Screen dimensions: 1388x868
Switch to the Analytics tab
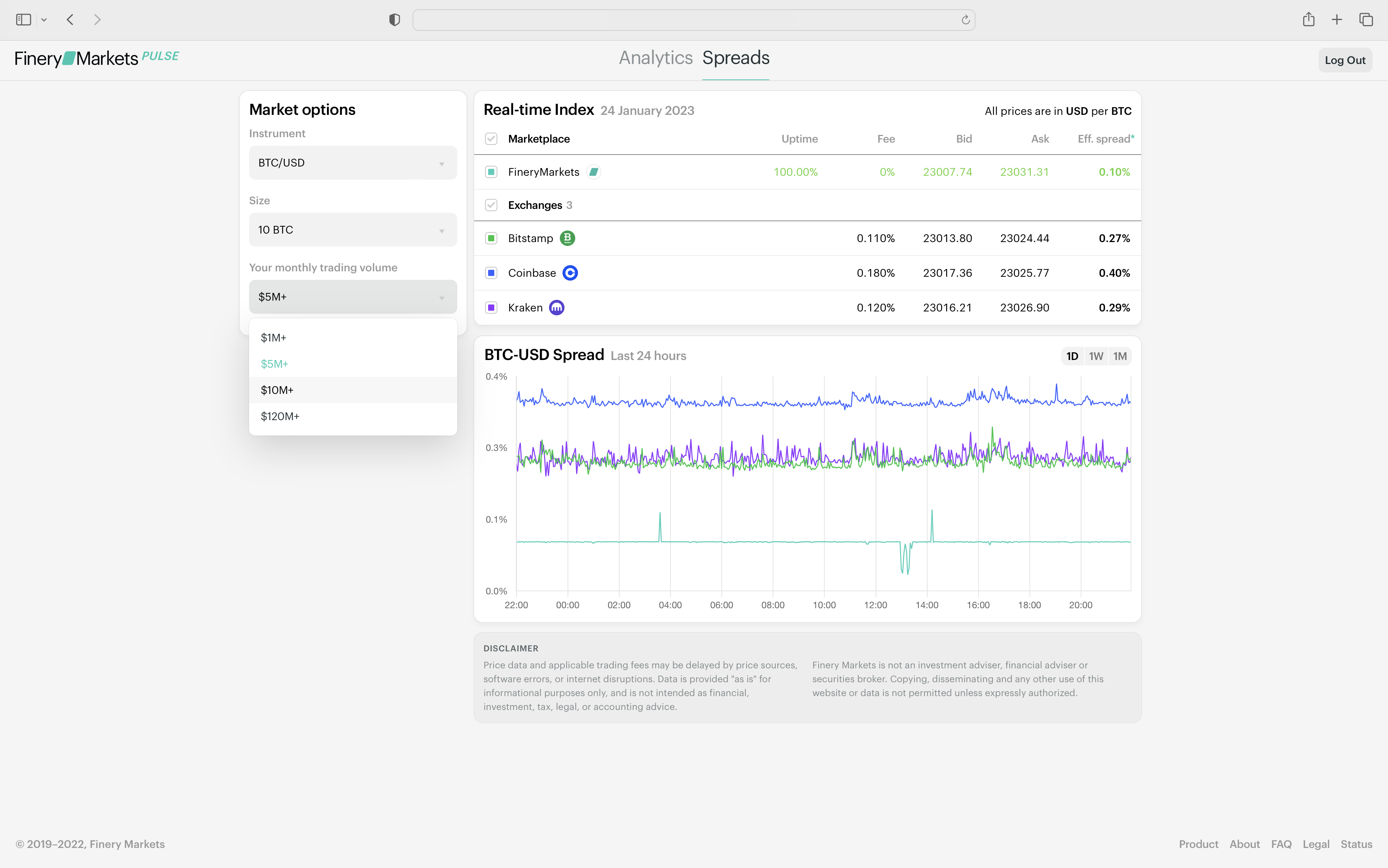click(656, 58)
